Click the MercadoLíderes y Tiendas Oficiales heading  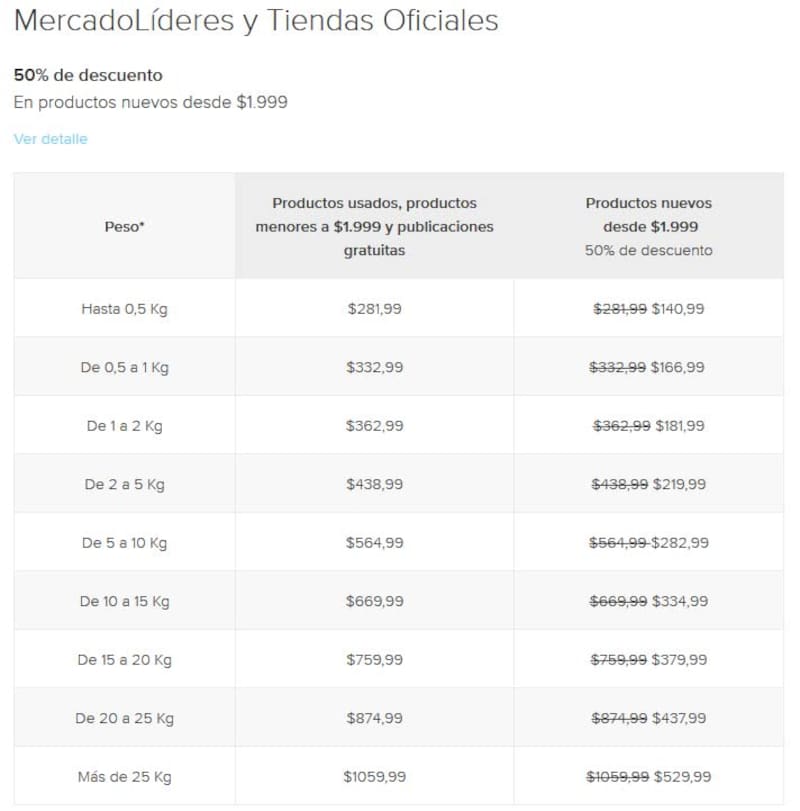click(x=256, y=21)
